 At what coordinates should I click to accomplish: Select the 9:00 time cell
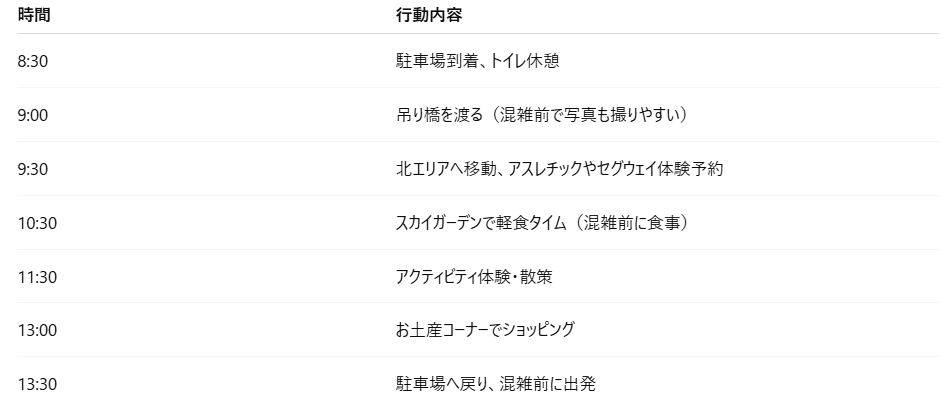click(33, 115)
